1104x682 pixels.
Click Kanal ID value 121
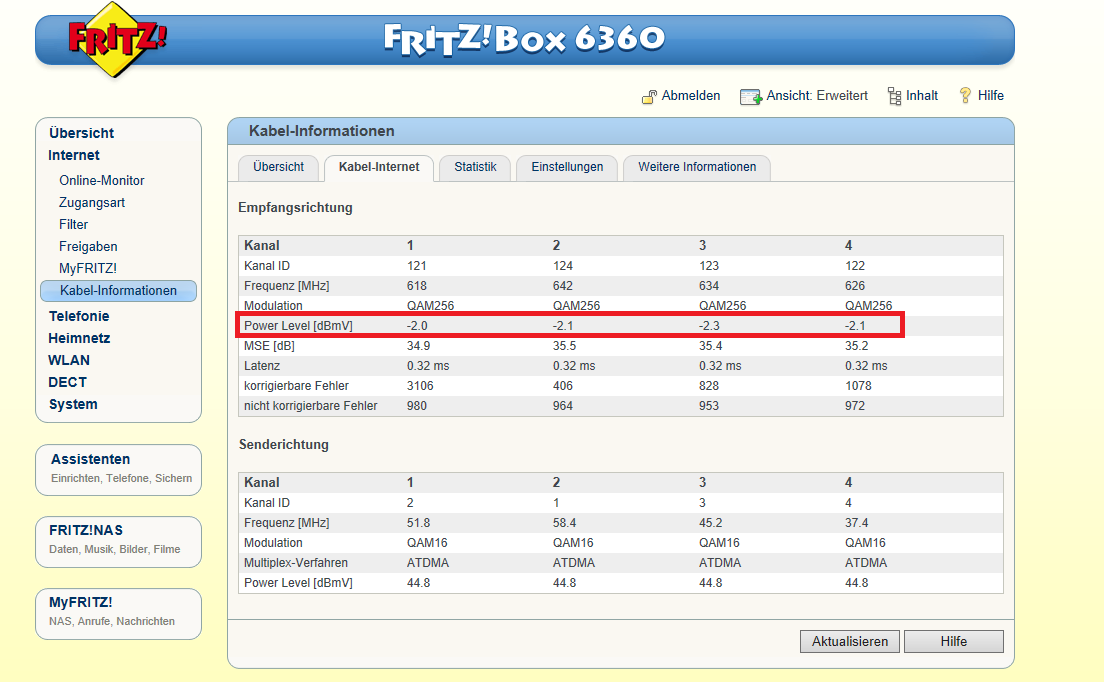[x=417, y=266]
